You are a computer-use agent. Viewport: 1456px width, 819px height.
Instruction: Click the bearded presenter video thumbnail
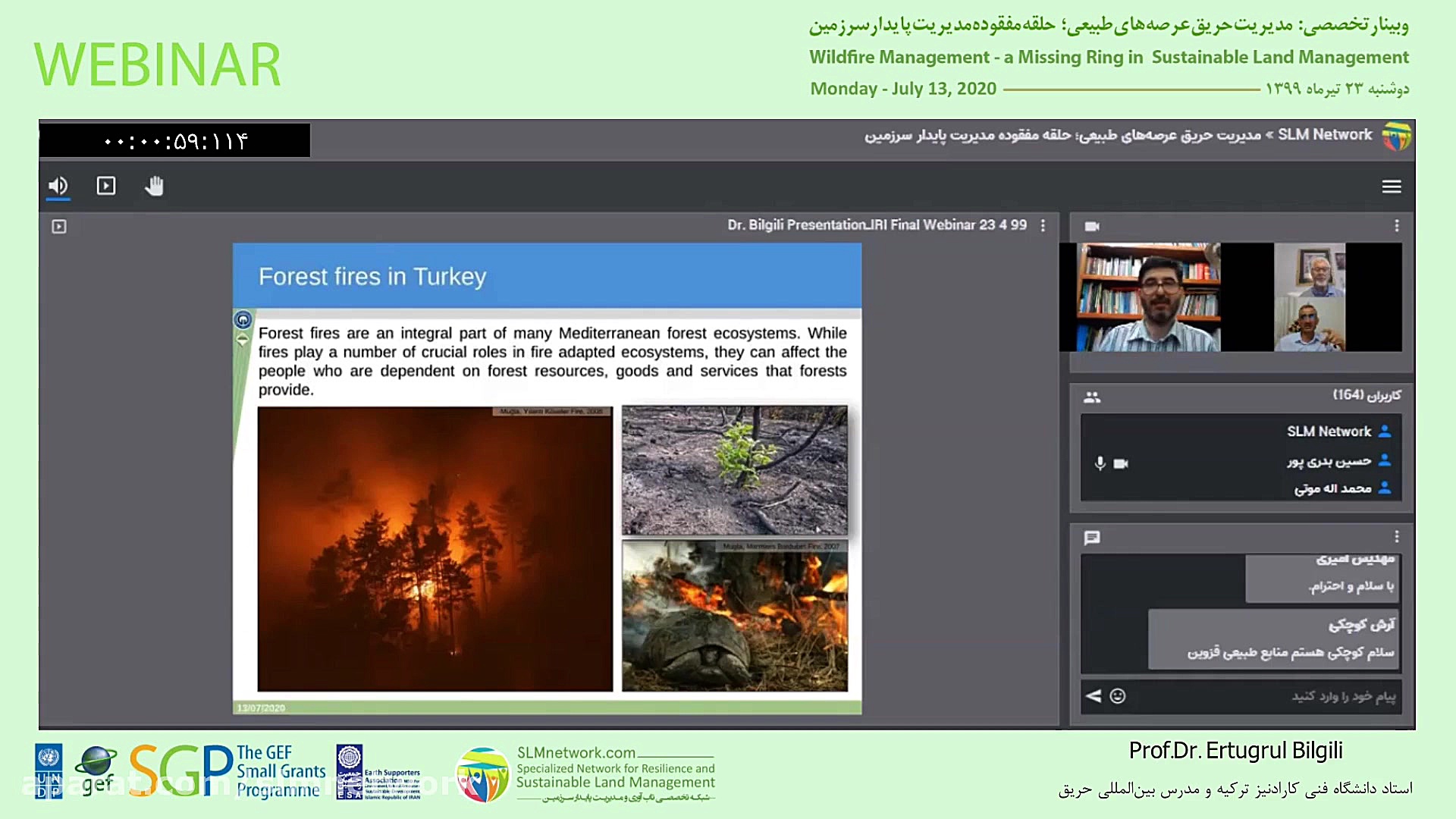tap(1148, 297)
